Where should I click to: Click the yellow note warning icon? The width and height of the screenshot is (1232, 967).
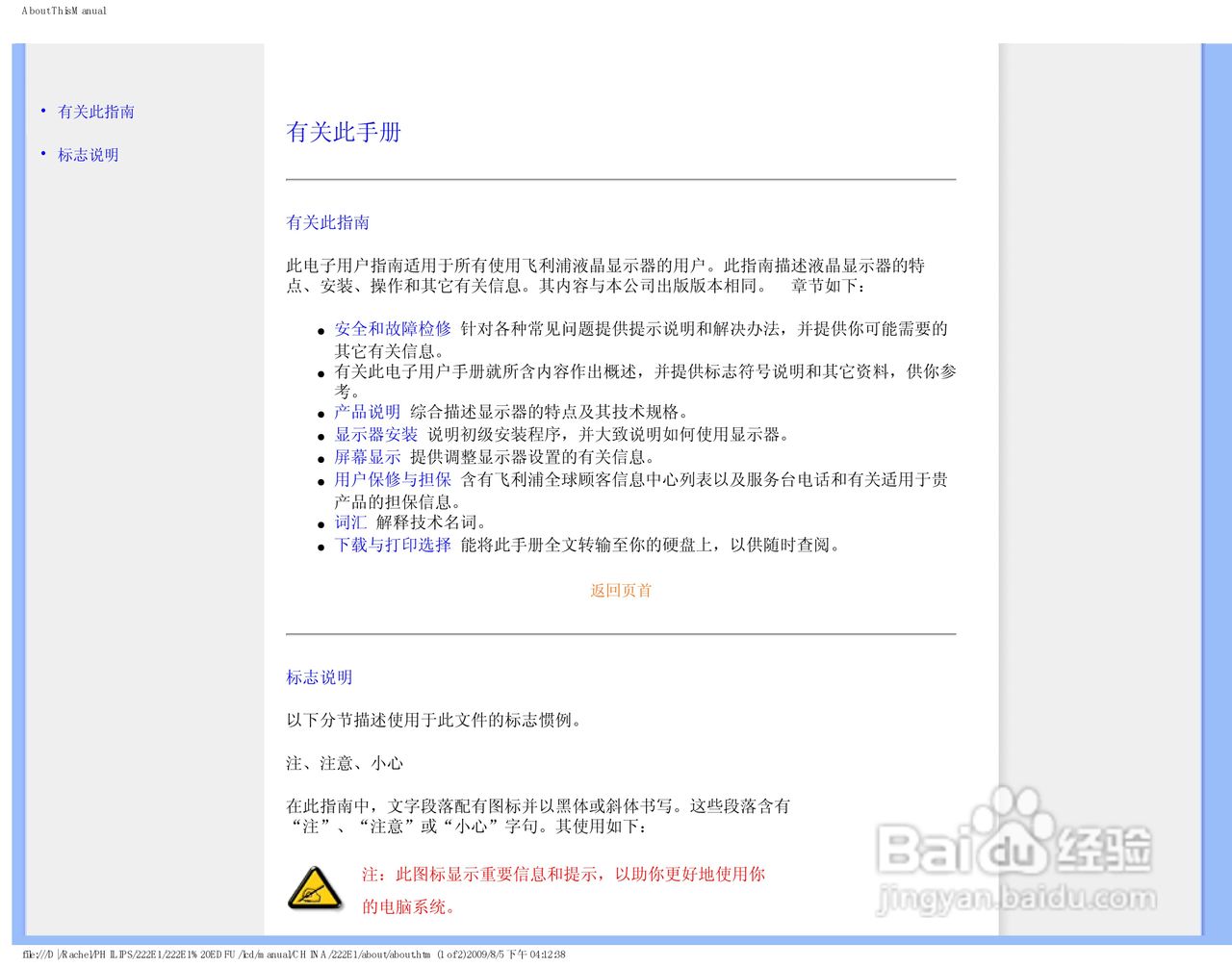315,888
